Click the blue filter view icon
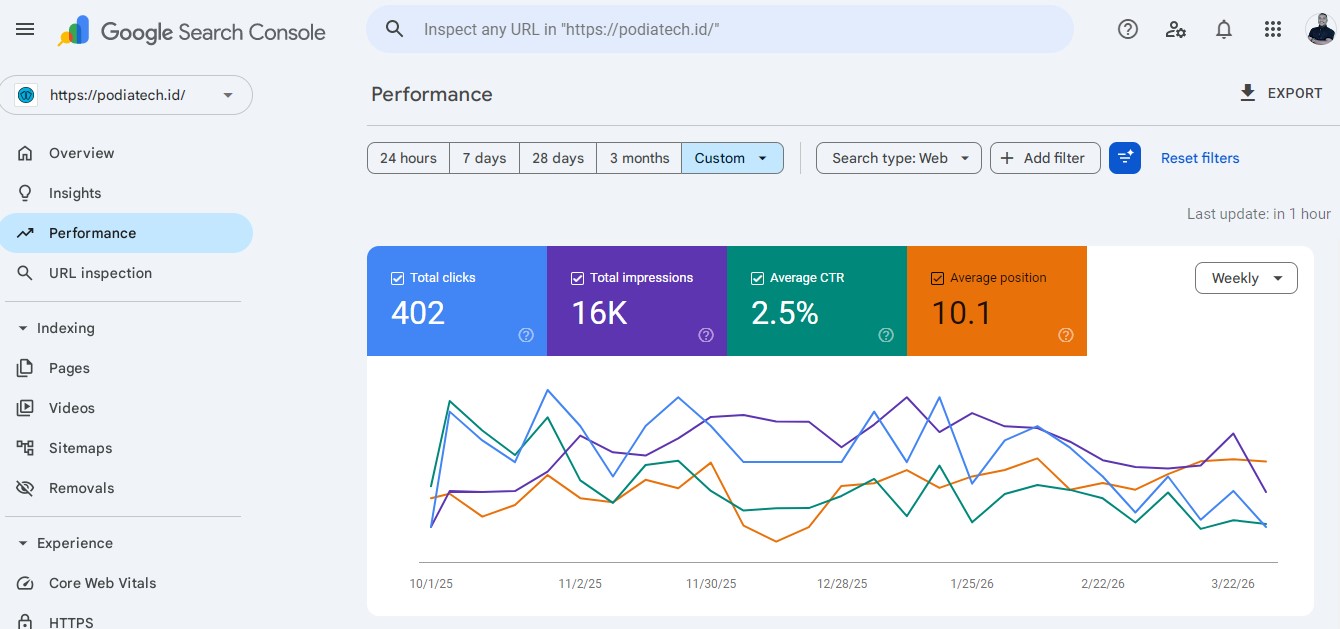This screenshot has height=629, width=1340. pos(1125,158)
